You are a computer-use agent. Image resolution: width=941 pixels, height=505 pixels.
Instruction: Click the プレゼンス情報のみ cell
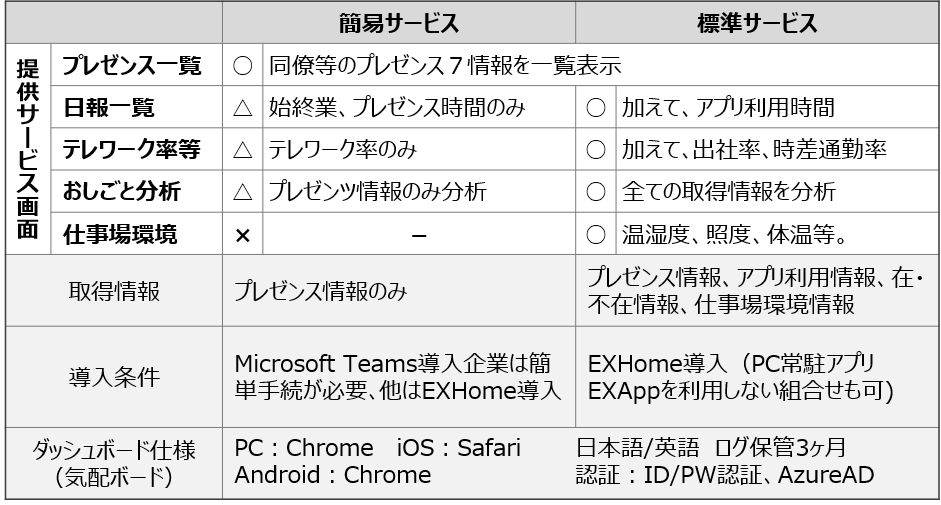[x=320, y=291]
